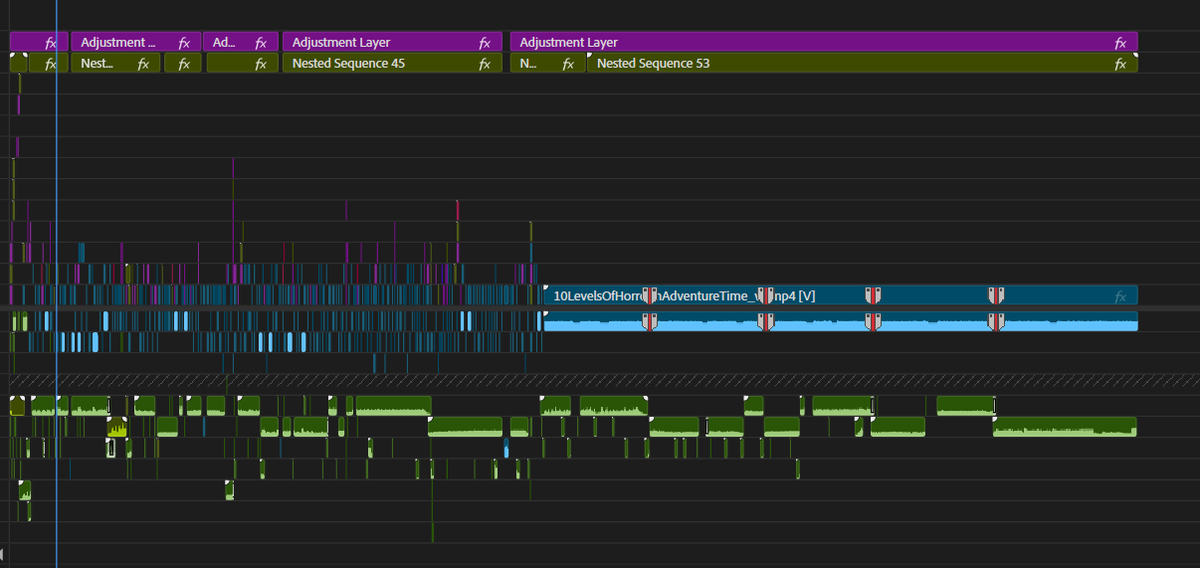Click fx badge of Adjustment Layer above Nested Sequence 53
The width and height of the screenshot is (1200, 568).
click(x=1120, y=43)
